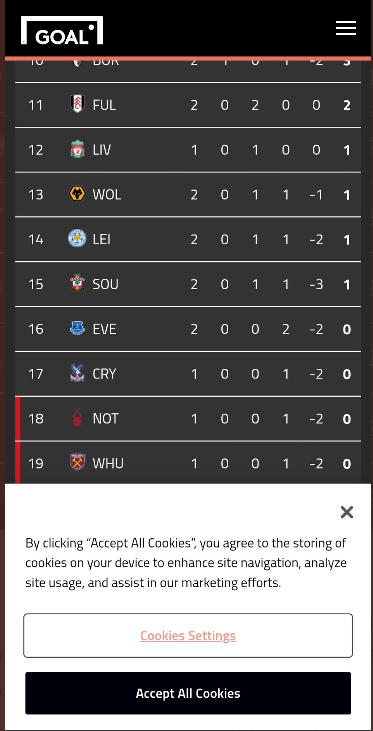Open Cookies Settings
This screenshot has width=373, height=731.
click(x=188, y=635)
